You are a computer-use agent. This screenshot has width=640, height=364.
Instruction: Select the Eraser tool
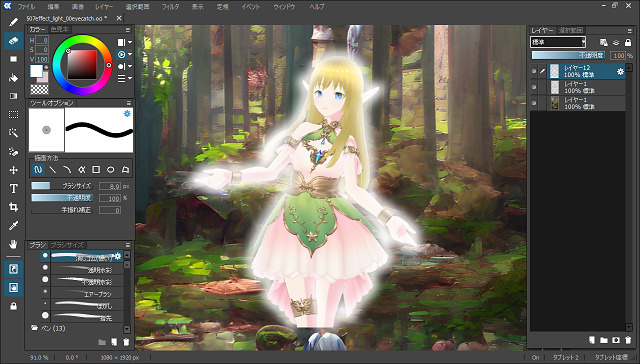coord(13,40)
